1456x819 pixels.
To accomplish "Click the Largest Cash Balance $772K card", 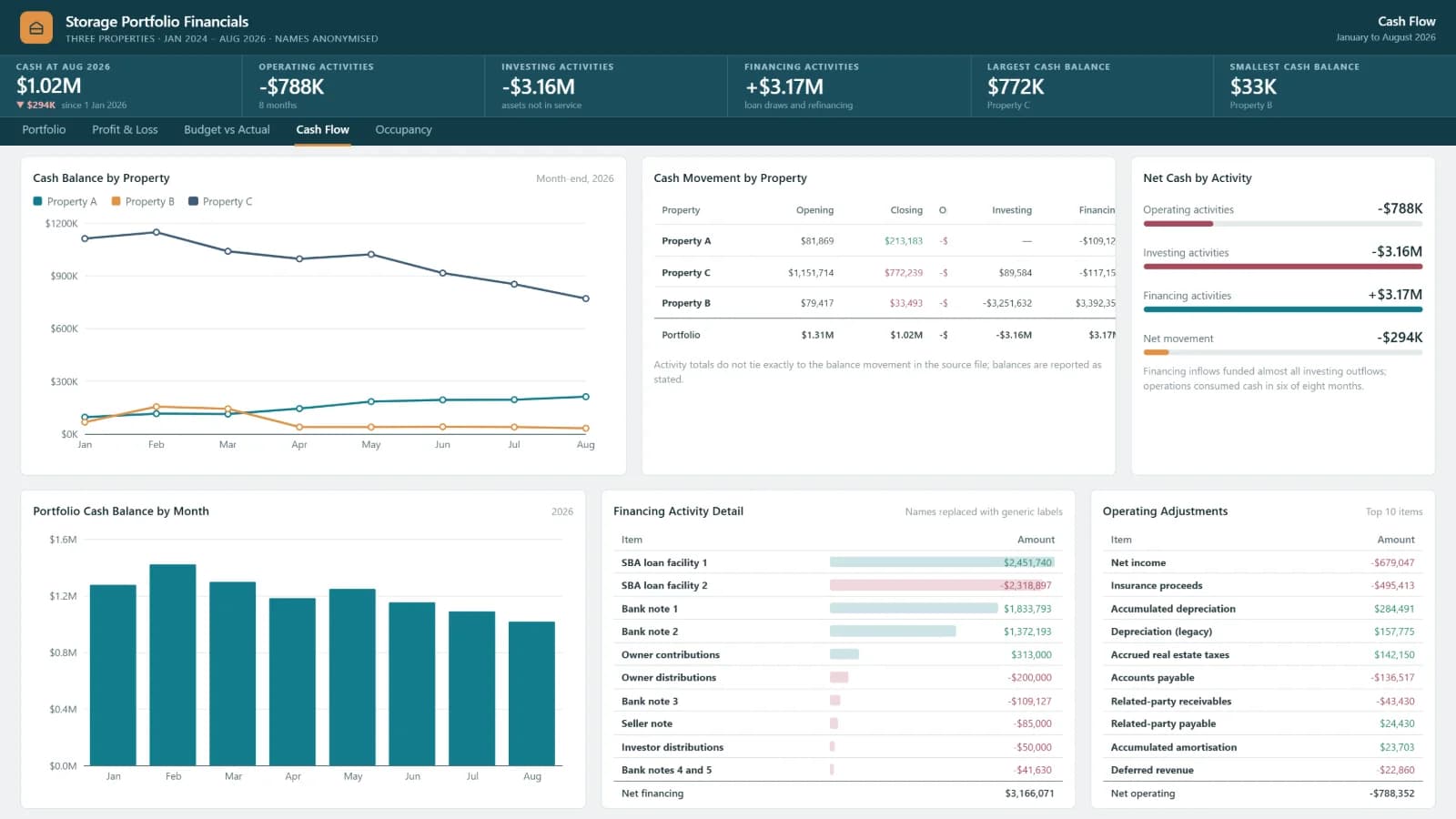I will (1092, 86).
